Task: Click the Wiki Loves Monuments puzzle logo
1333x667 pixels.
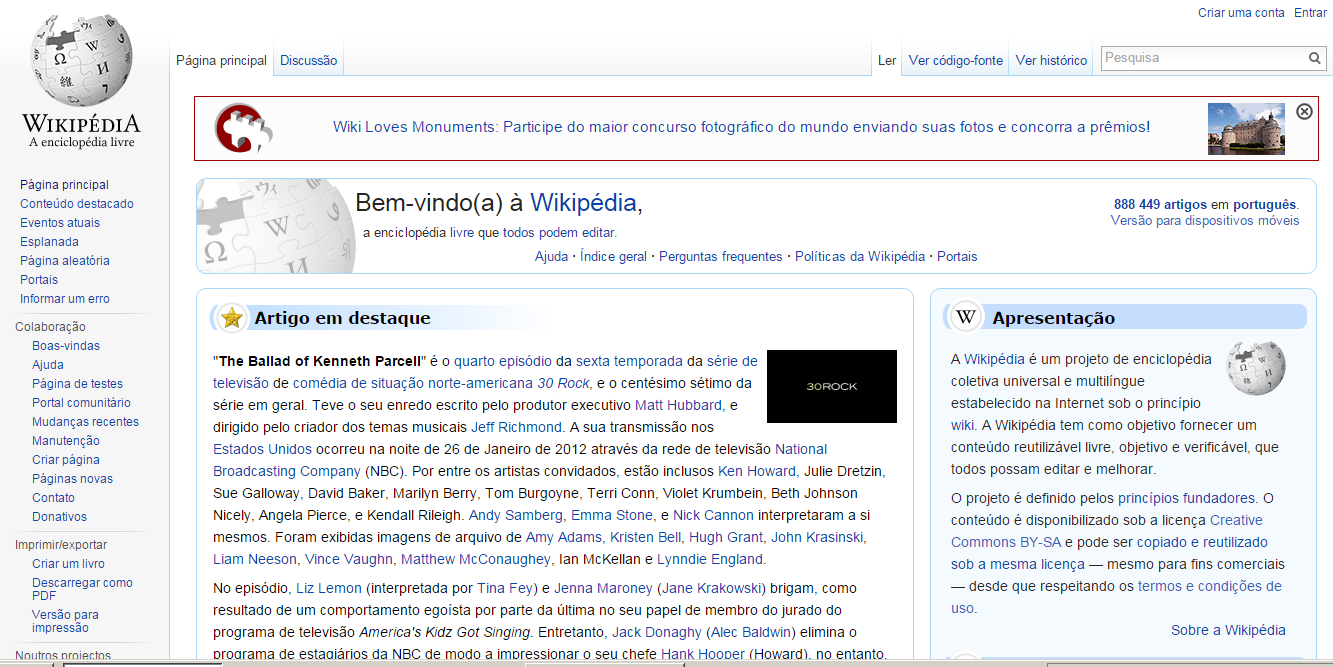Action: (x=243, y=128)
